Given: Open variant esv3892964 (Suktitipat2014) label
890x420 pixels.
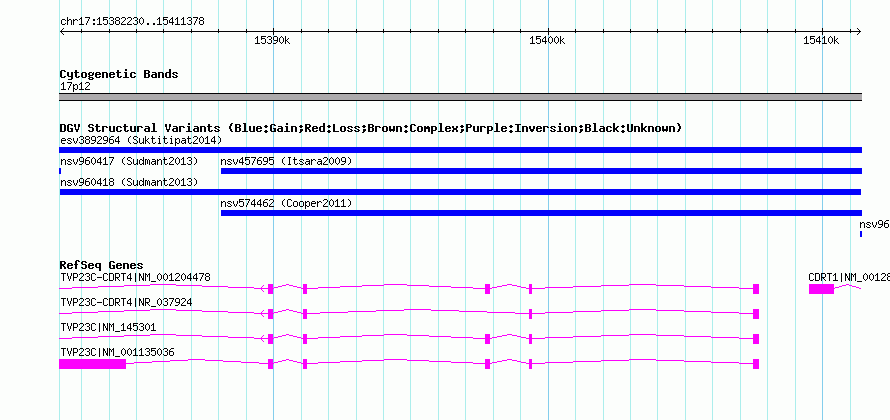Looking at the screenshot, I should pos(141,140).
